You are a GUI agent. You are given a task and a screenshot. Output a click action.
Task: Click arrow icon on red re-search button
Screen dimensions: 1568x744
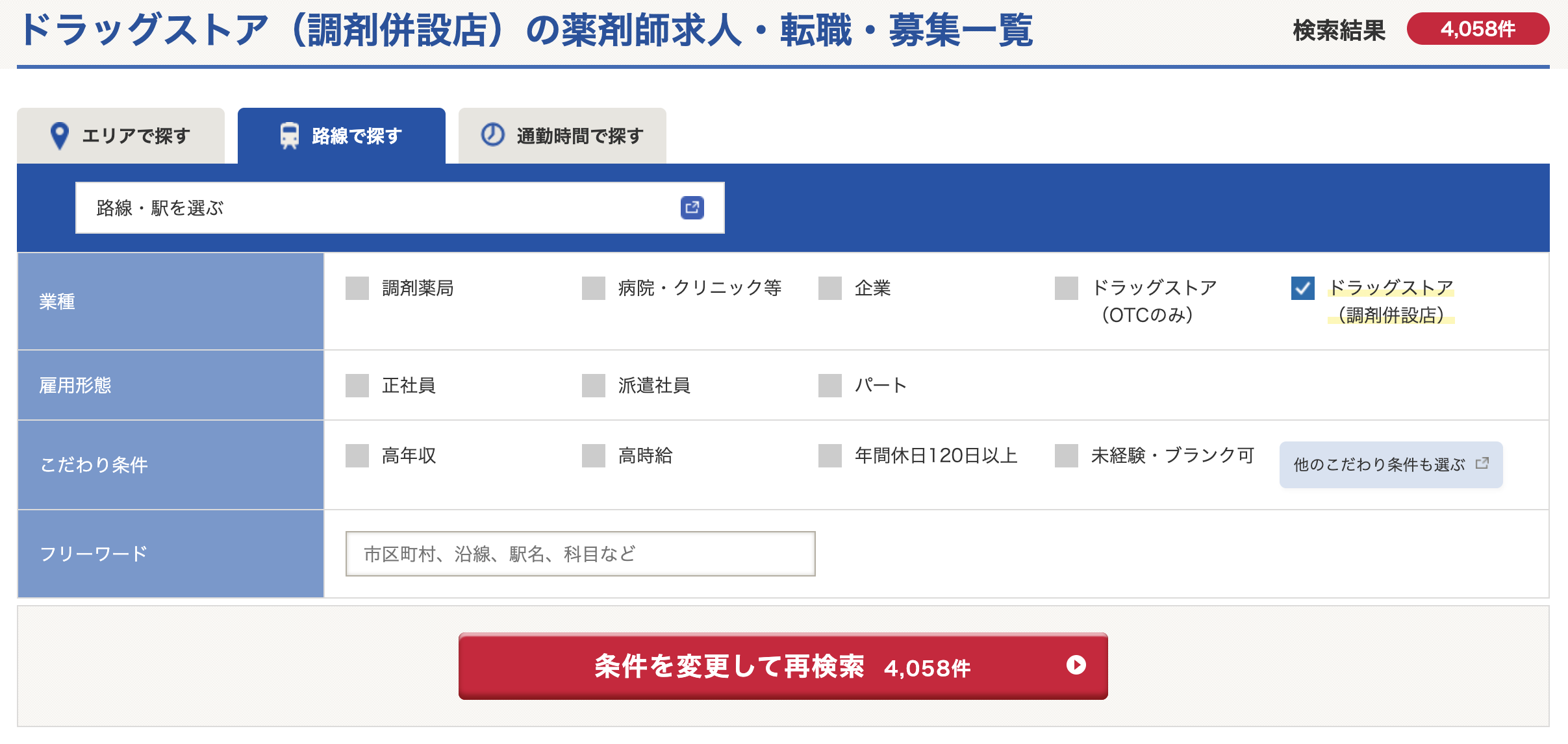[x=1076, y=665]
